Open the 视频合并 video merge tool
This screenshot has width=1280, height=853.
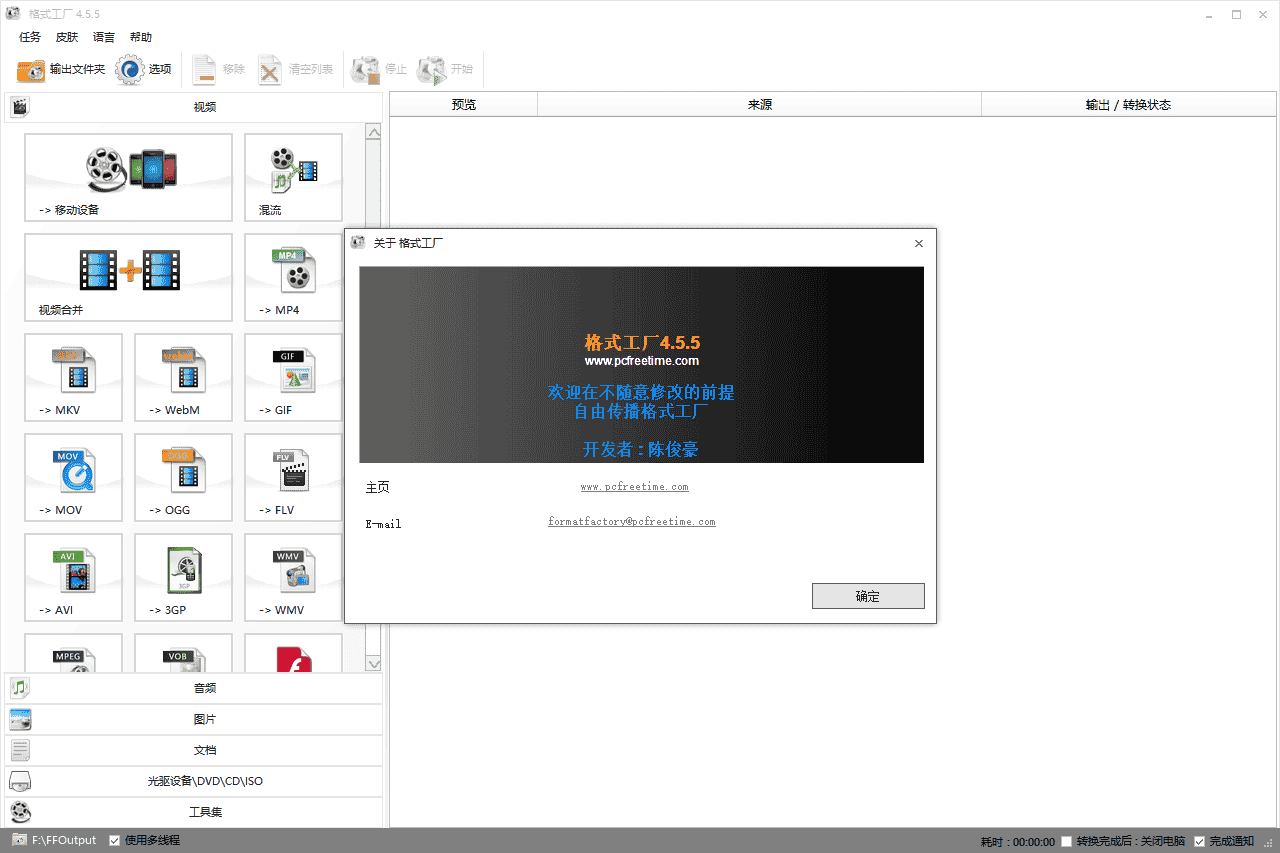point(128,278)
